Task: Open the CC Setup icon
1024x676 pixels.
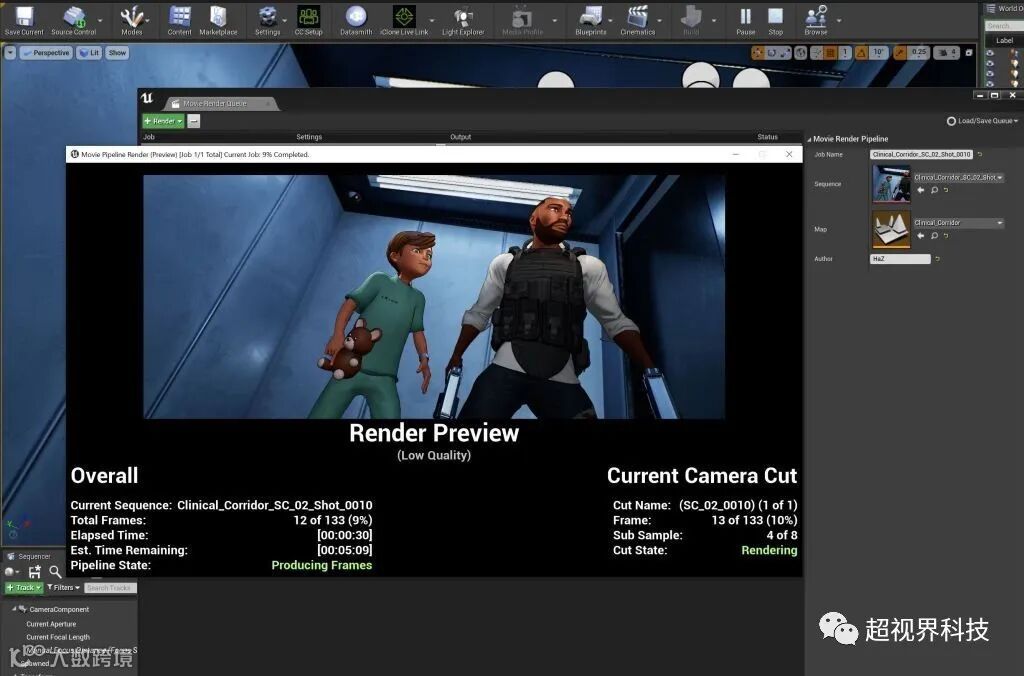Action: (x=308, y=21)
